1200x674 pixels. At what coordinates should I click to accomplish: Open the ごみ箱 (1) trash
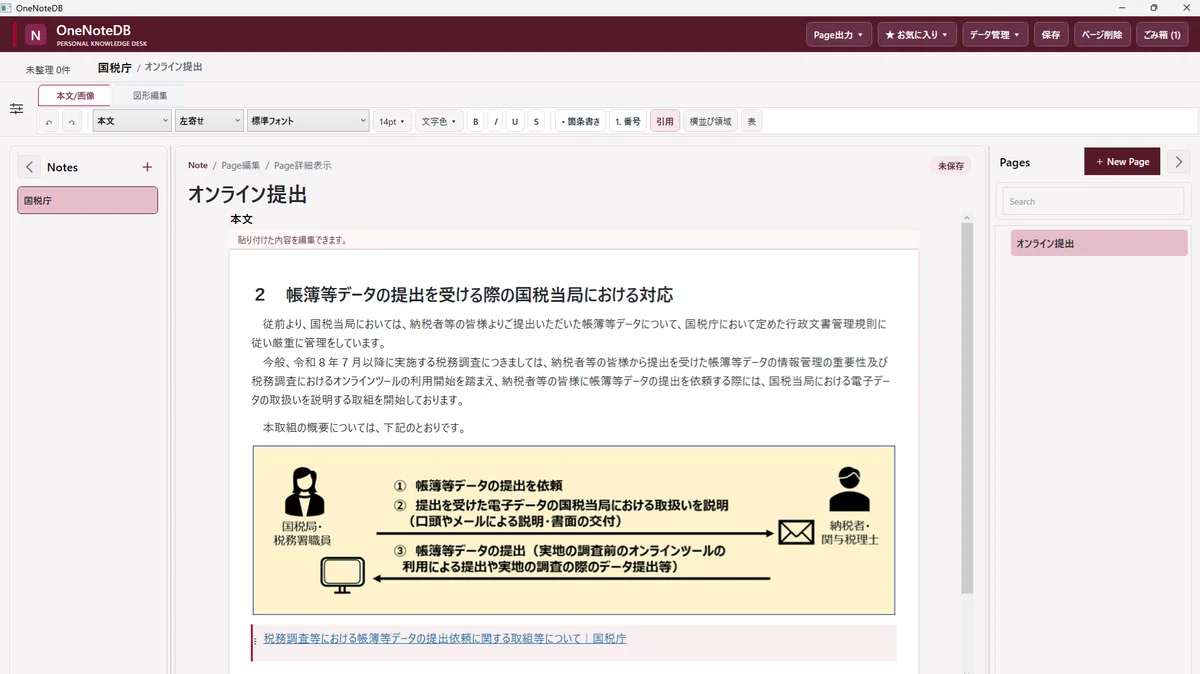coord(1162,35)
